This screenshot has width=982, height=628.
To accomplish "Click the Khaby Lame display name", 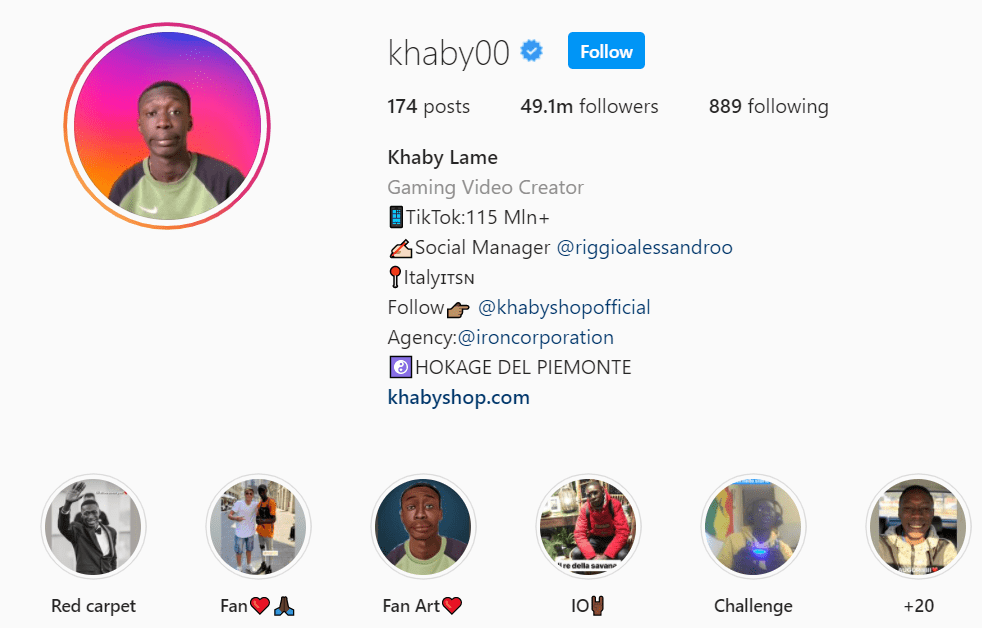I will point(442,157).
